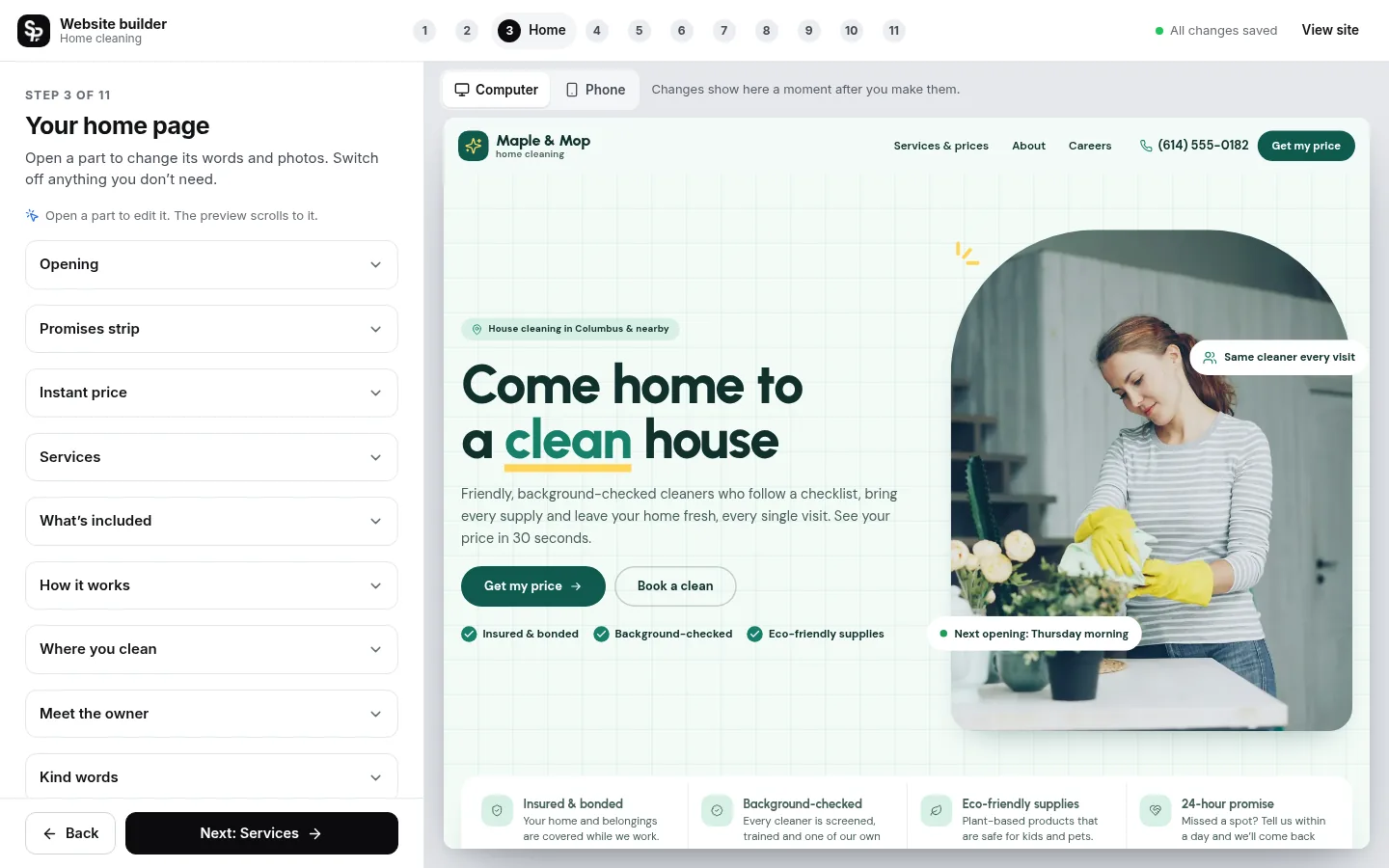Click the Insured & bonded shield icon card
Image resolution: width=1389 pixels, height=868 pixels.
[497, 811]
